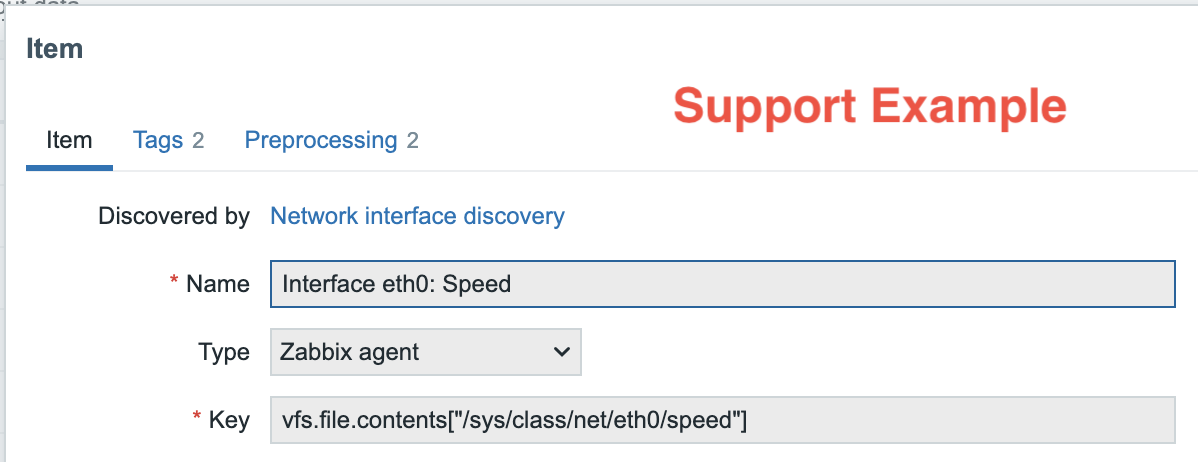Open the Network interface discovery link
This screenshot has width=1198, height=462.
(417, 216)
